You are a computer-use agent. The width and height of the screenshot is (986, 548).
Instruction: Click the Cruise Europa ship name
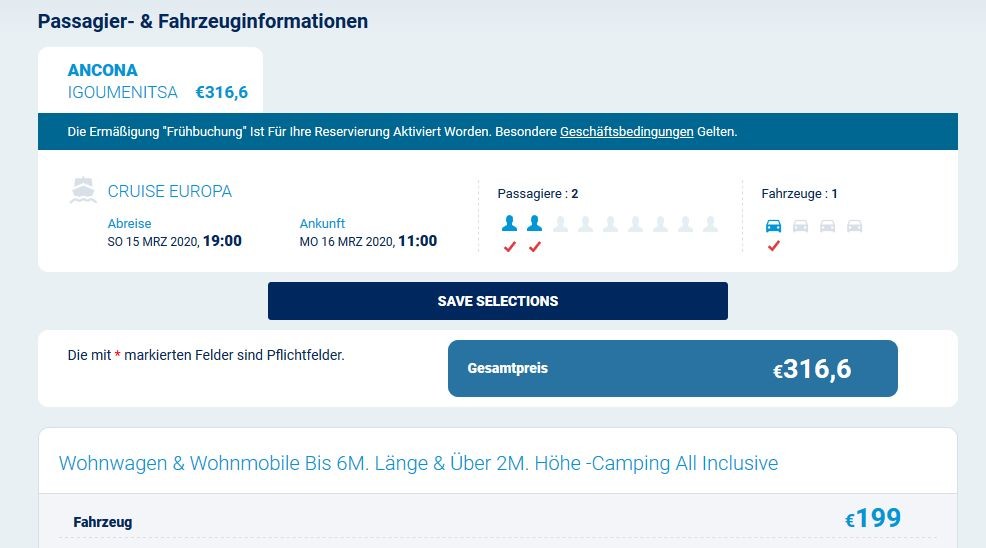pyautogui.click(x=170, y=191)
